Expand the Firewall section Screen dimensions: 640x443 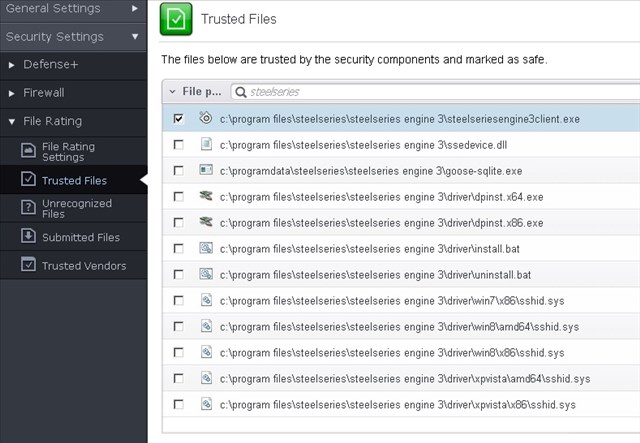[12, 93]
